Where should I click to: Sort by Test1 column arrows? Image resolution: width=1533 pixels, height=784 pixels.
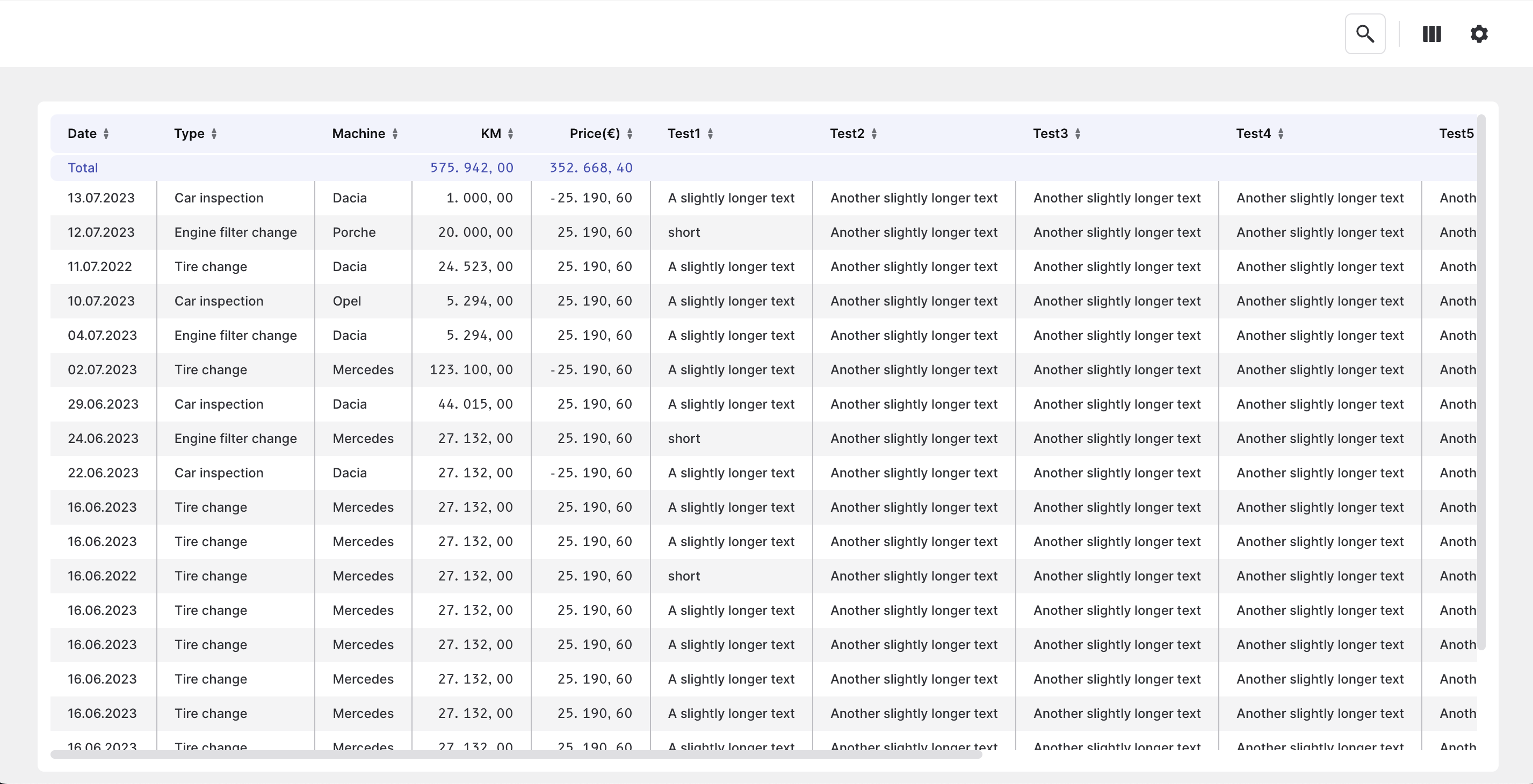click(710, 134)
